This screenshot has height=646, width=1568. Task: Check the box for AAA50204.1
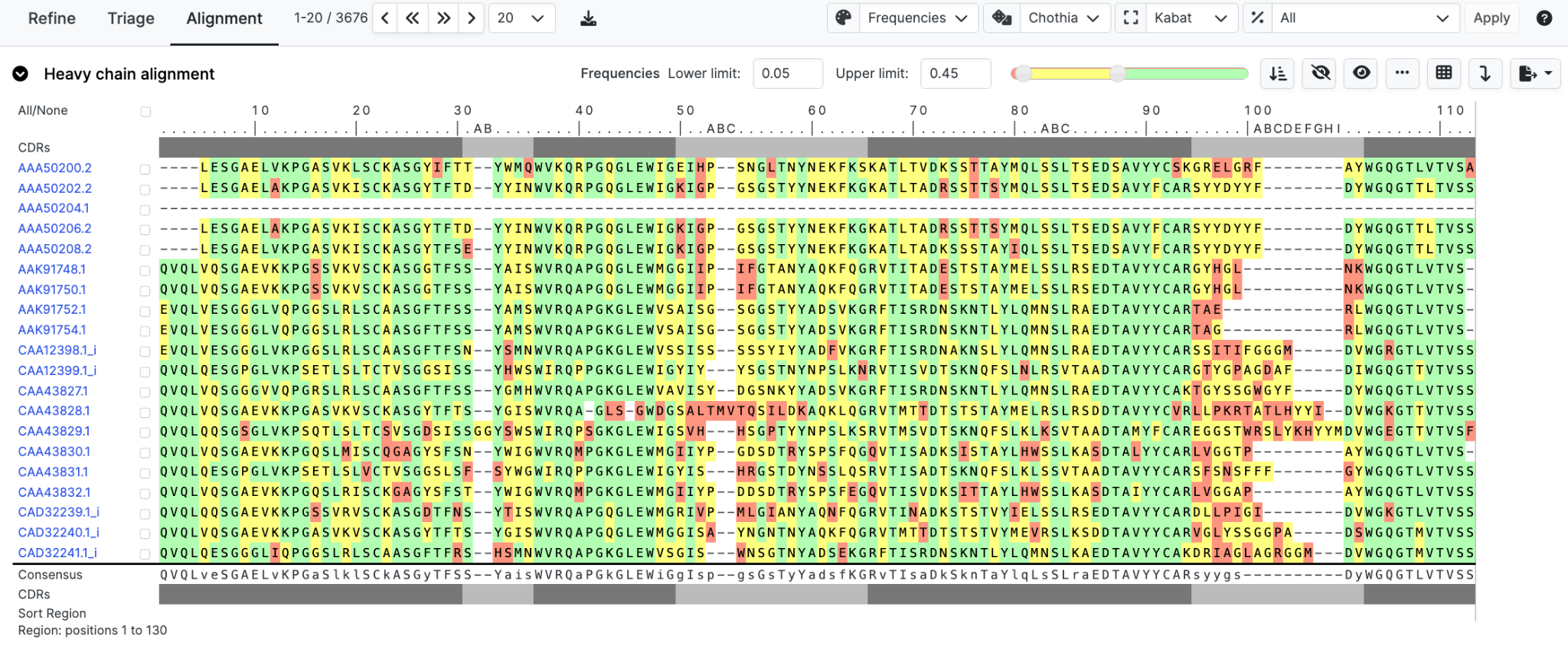tap(145, 210)
